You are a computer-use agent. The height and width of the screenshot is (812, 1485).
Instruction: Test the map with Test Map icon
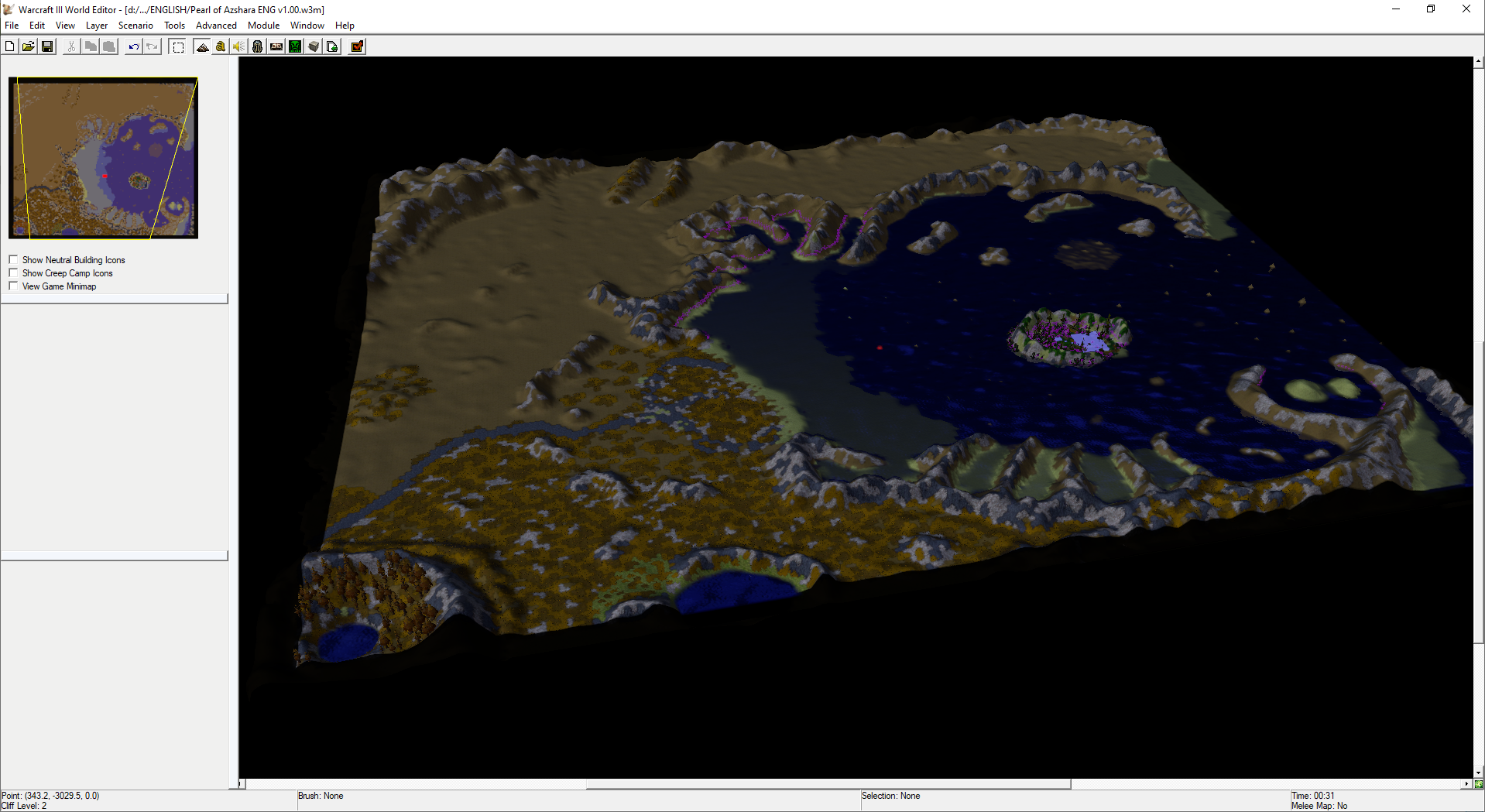[357, 46]
